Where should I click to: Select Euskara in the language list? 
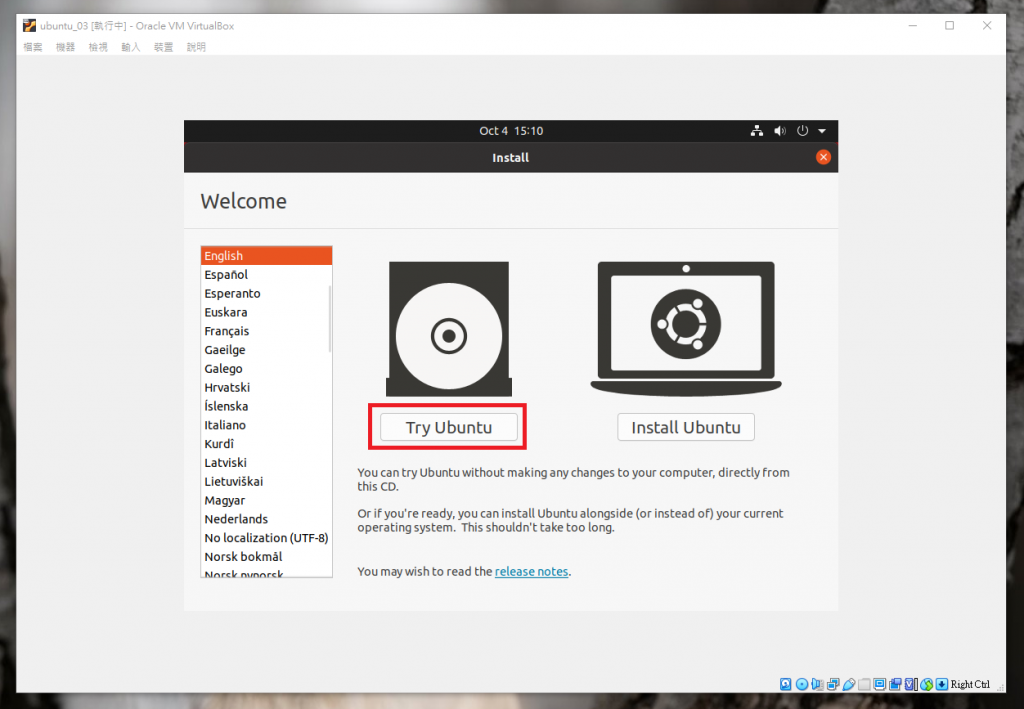click(x=266, y=312)
